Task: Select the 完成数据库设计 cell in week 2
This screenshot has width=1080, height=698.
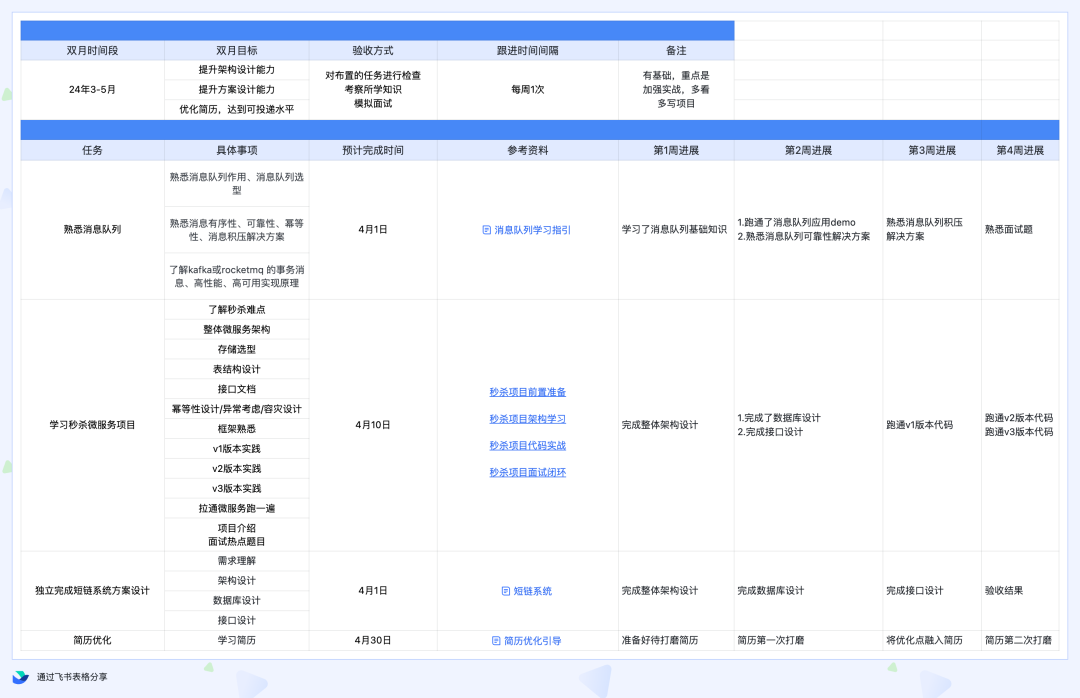Action: pos(809,591)
